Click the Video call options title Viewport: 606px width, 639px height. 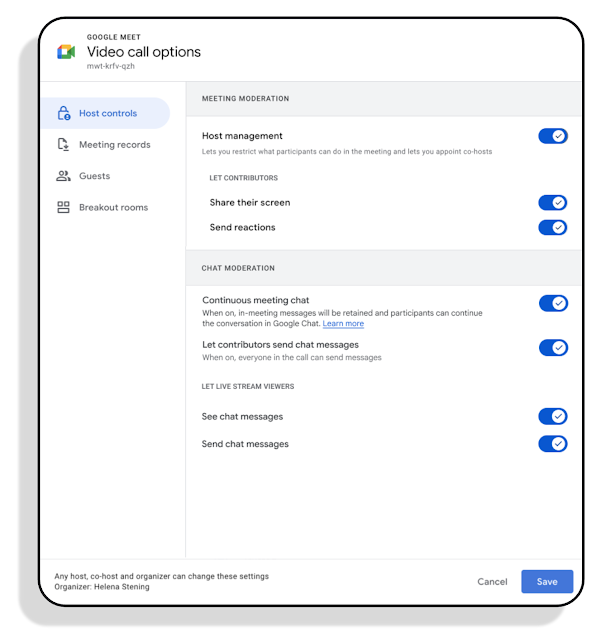point(143,52)
